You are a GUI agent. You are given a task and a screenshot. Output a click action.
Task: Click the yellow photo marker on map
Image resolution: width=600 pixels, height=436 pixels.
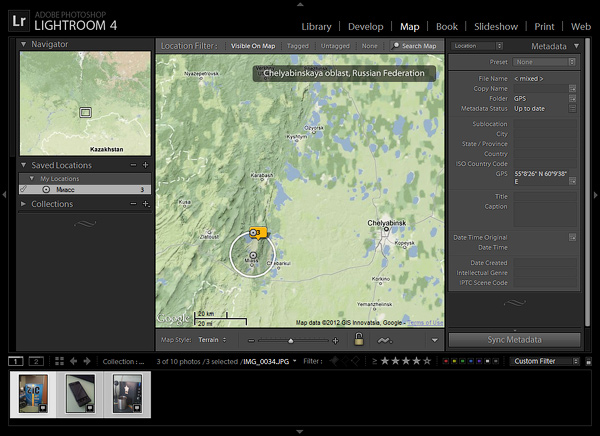point(258,233)
